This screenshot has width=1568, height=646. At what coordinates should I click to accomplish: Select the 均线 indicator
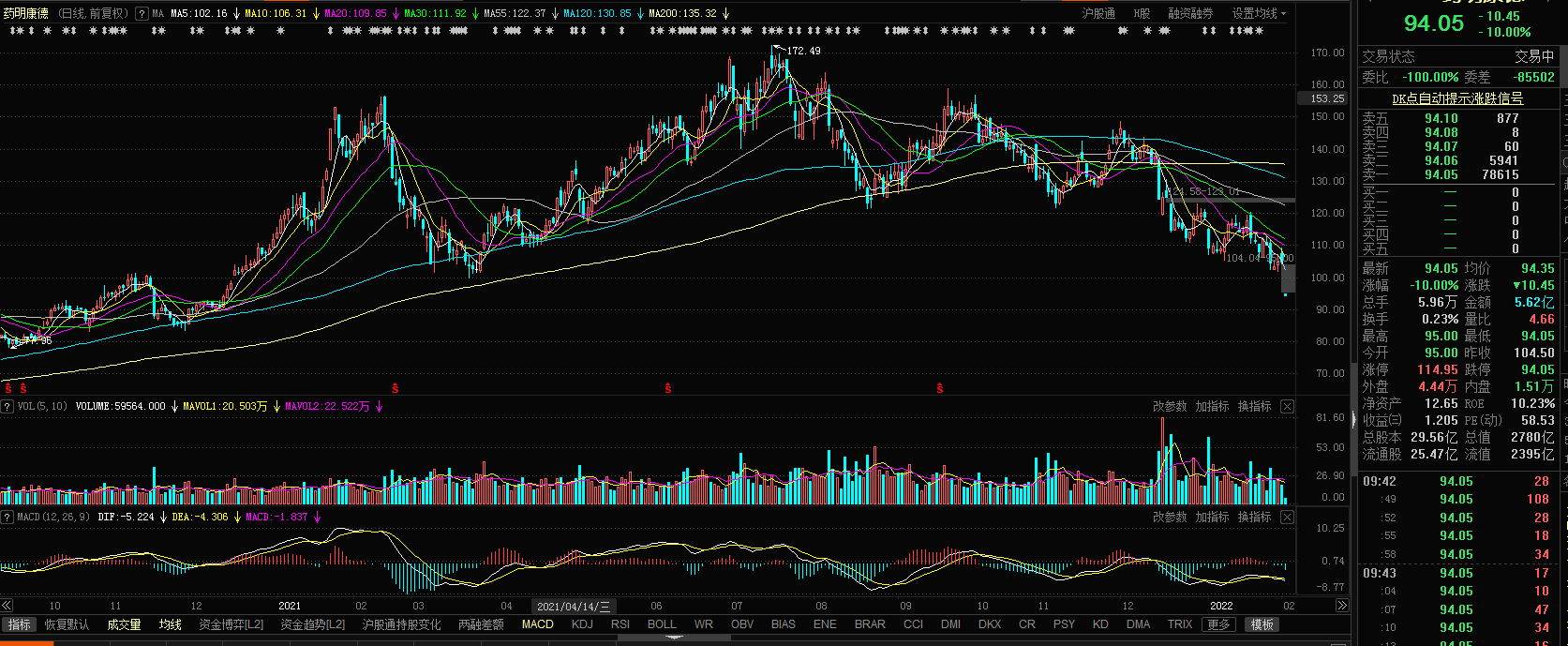[170, 624]
